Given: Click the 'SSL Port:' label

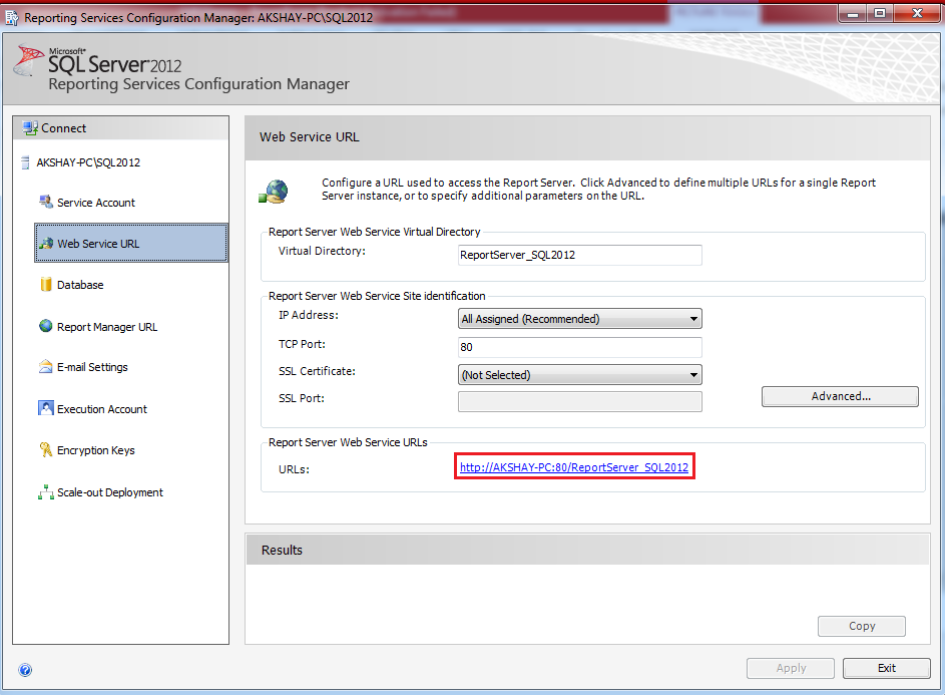Looking at the screenshot, I should [301, 398].
